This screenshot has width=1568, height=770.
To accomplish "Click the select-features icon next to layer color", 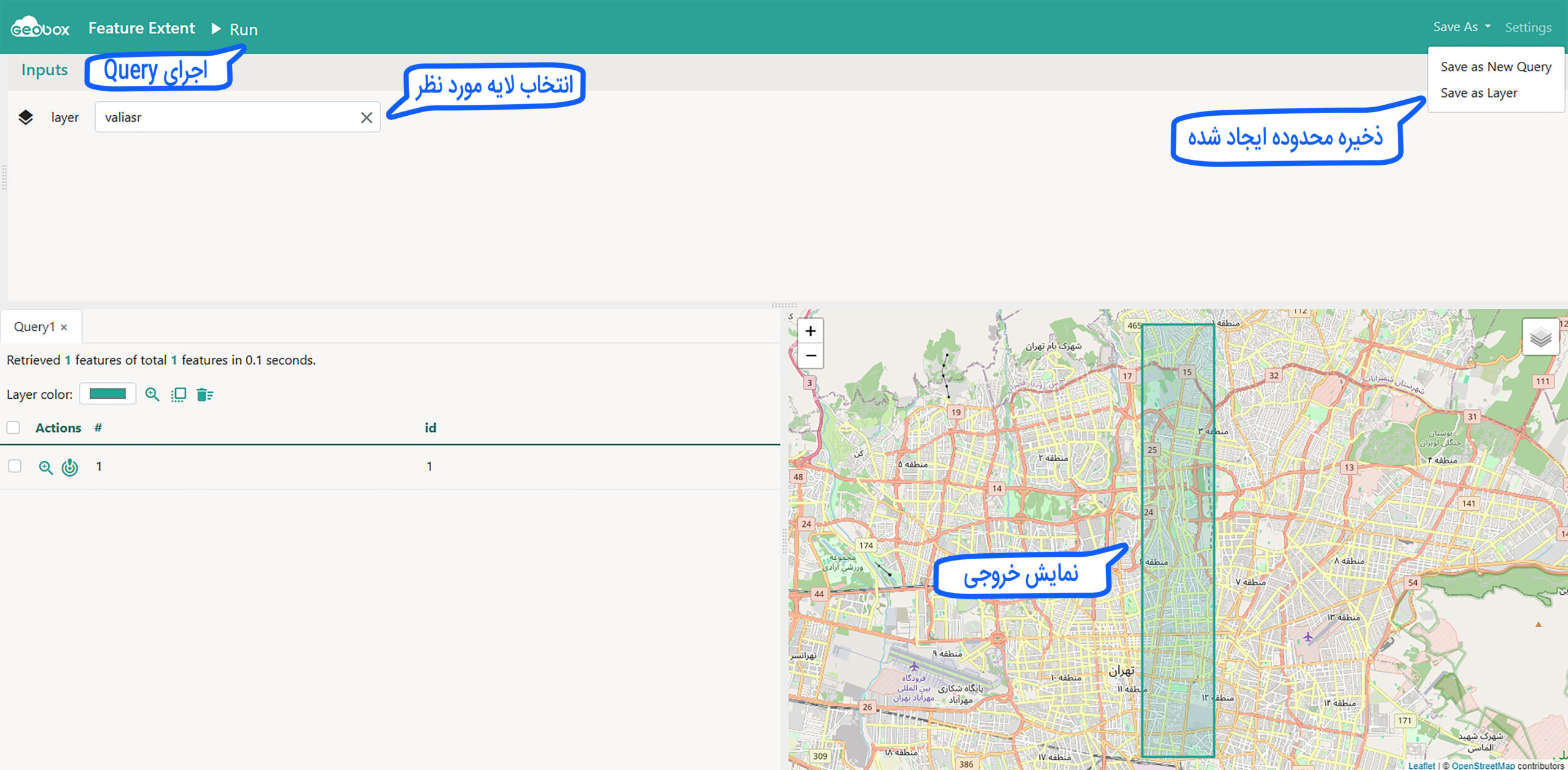I will [x=178, y=394].
